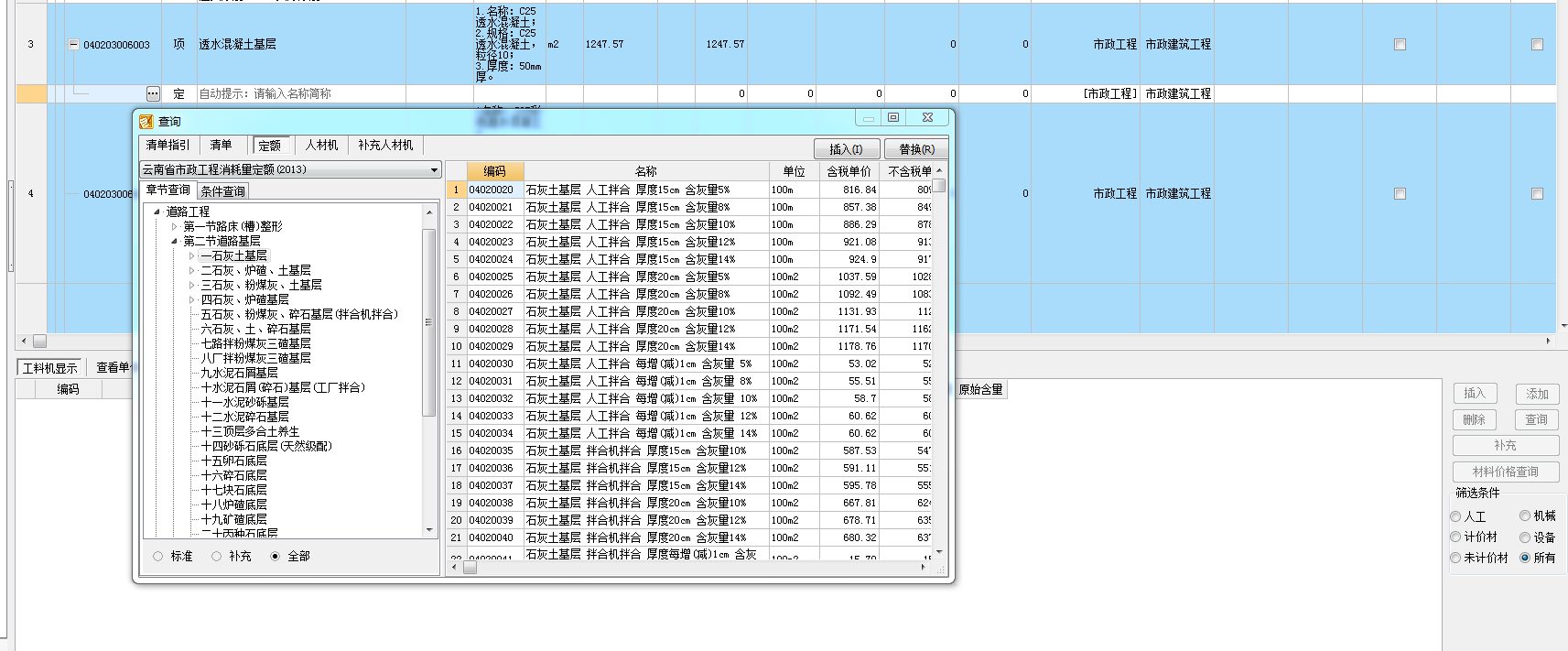Collapse row 040203006003 with the minus box
The image size is (1568, 651).
pyautogui.click(x=73, y=44)
